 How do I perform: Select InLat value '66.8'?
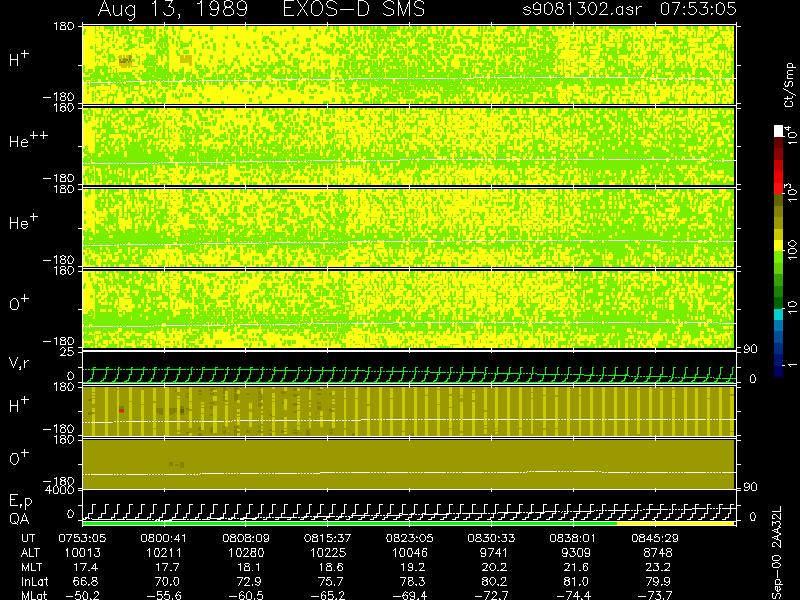(88, 581)
